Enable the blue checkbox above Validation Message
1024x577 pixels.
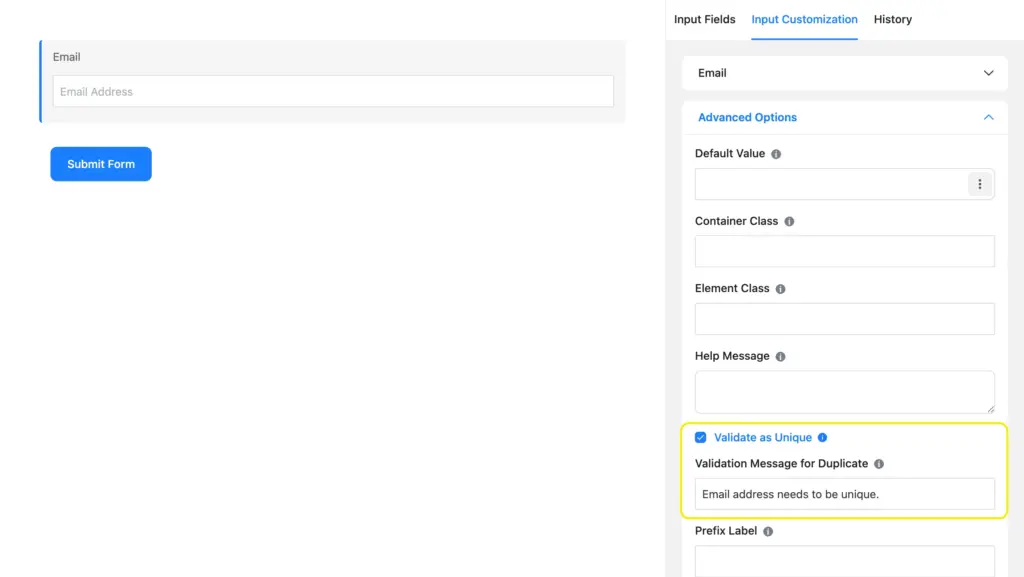point(700,437)
